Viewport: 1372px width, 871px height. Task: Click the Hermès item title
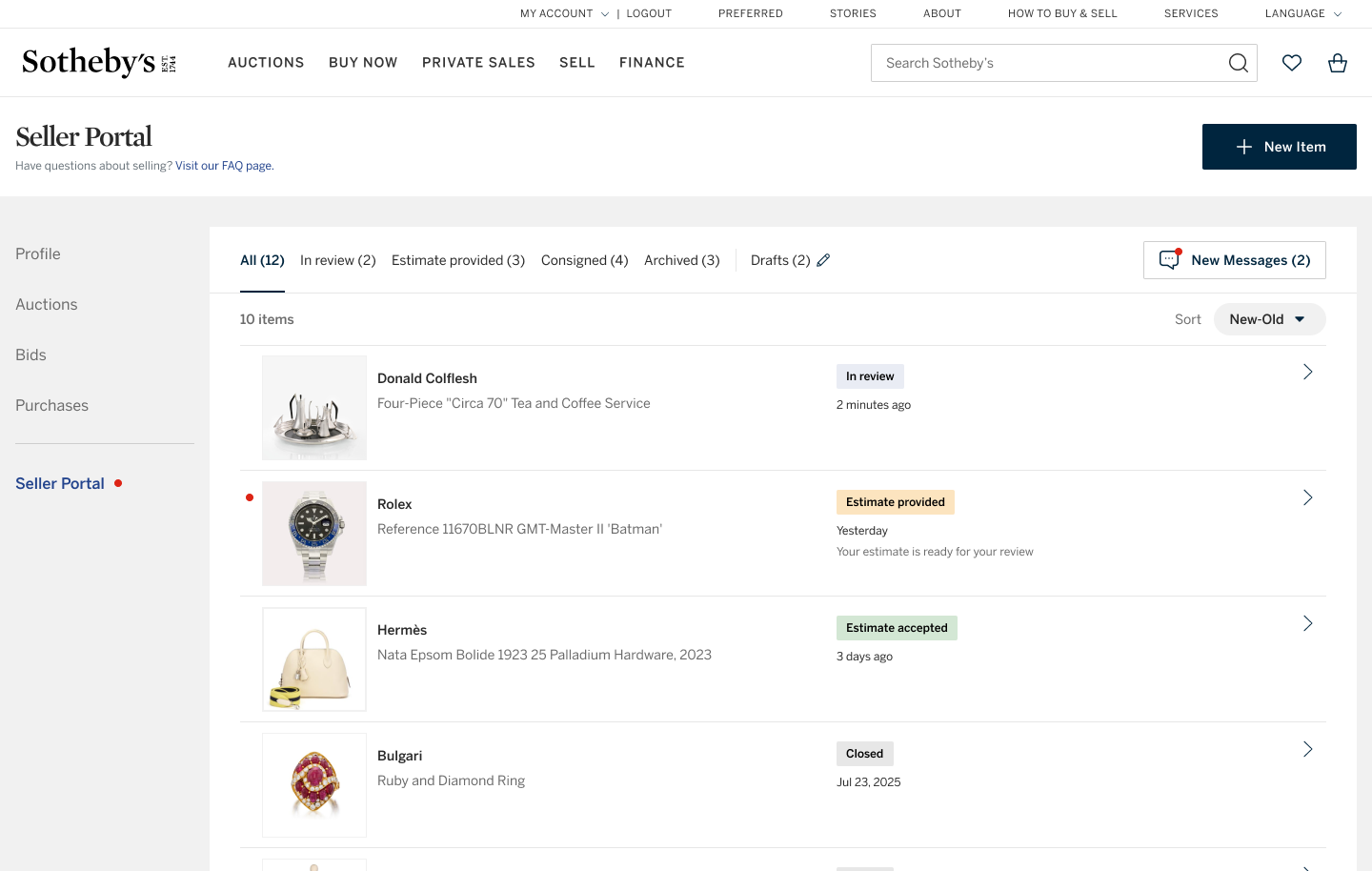click(x=402, y=630)
